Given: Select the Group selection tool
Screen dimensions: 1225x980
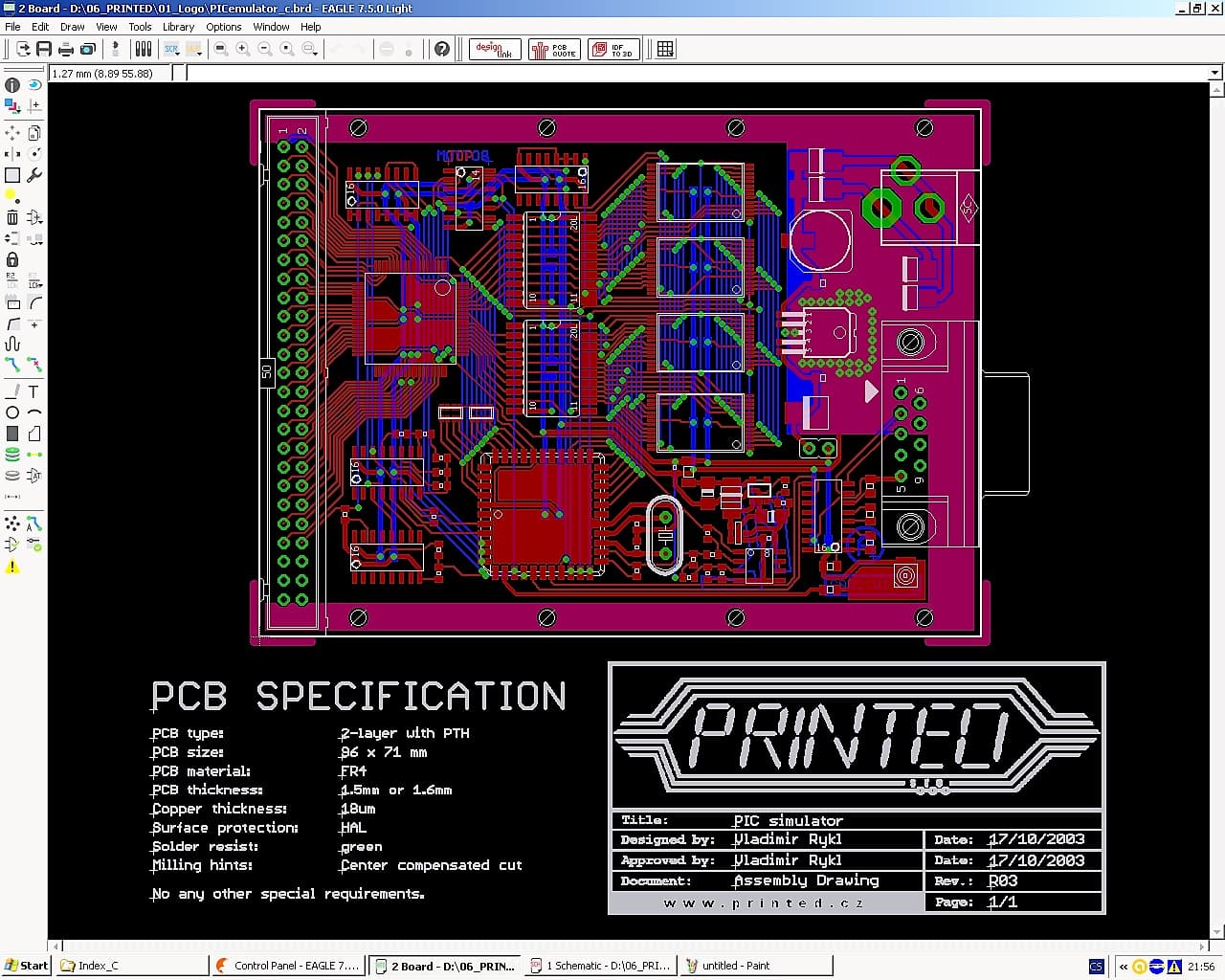Looking at the screenshot, I should click(12, 175).
